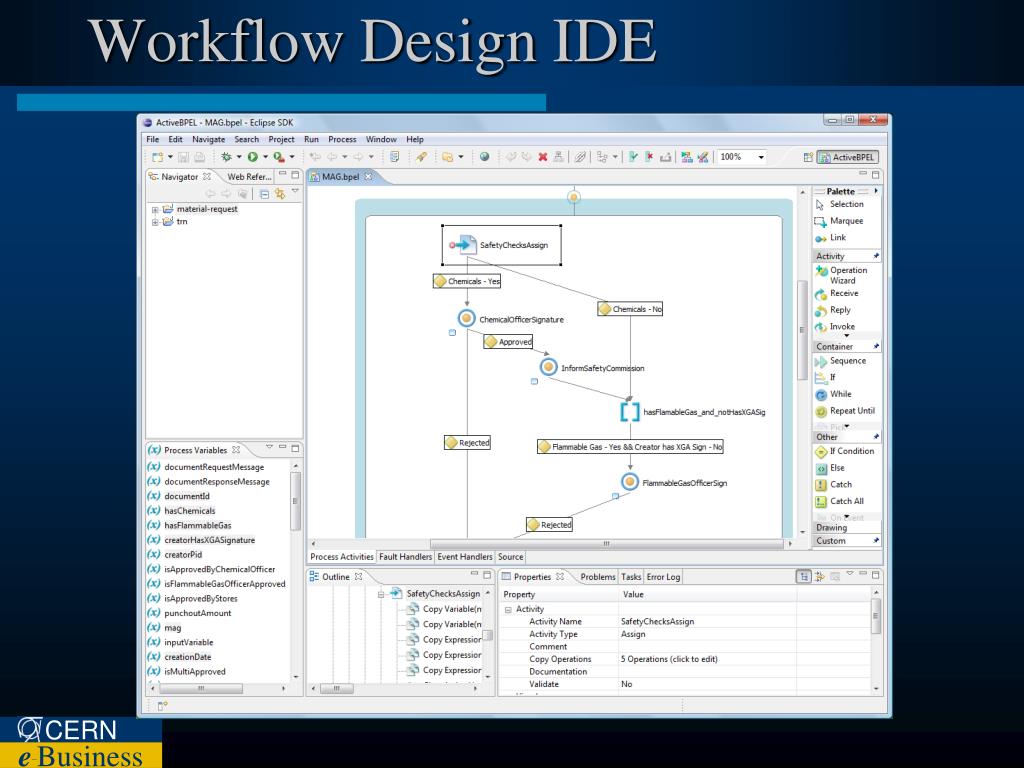This screenshot has height=768, width=1024.
Task: Open the Error Log tab
Action: [664, 577]
